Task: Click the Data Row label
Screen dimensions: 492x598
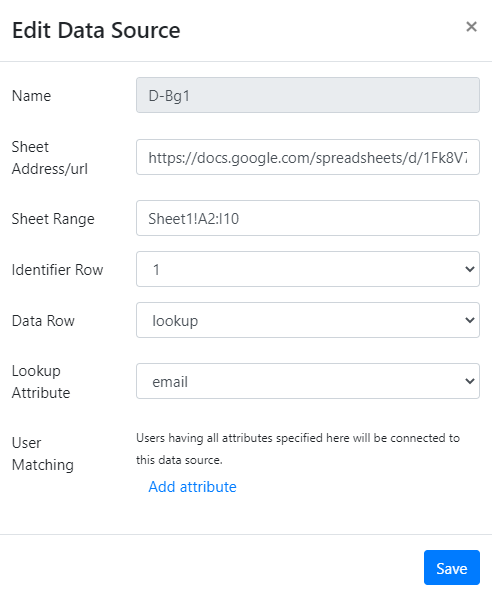Action: [x=43, y=321]
